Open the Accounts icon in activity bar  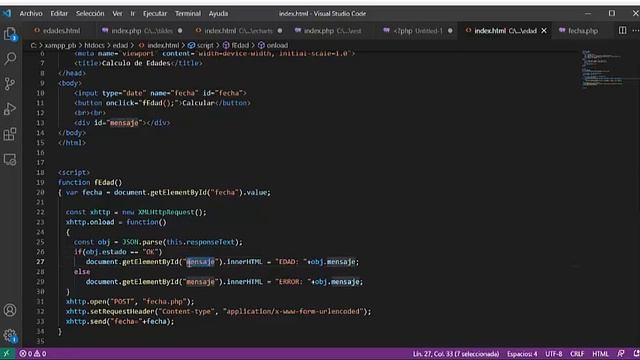10,310
